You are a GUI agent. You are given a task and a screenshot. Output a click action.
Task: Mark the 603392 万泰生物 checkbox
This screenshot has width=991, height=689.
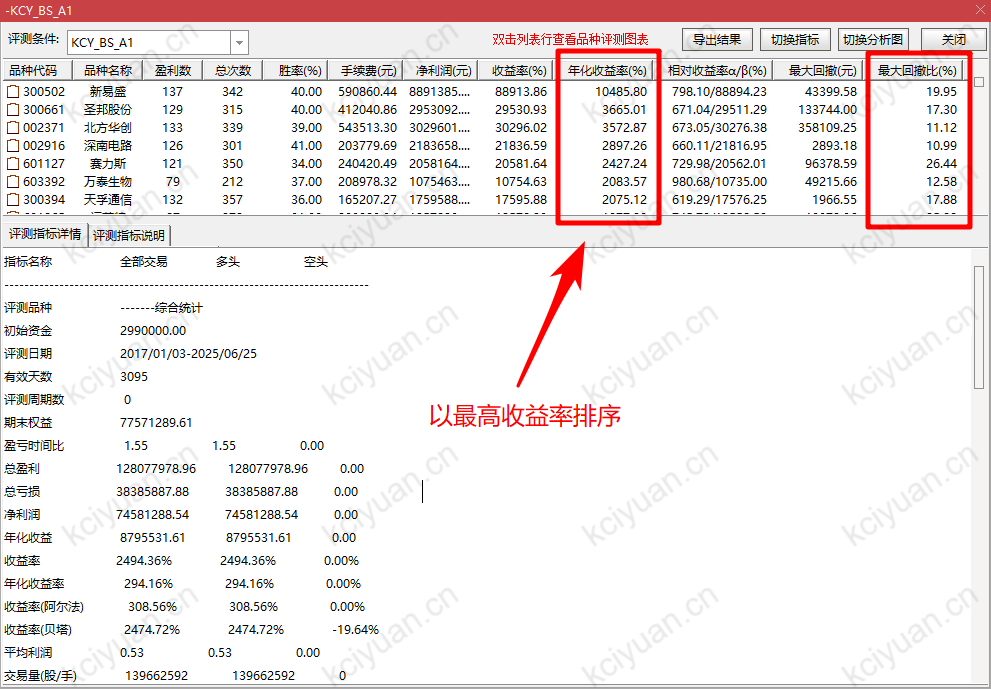(13, 182)
